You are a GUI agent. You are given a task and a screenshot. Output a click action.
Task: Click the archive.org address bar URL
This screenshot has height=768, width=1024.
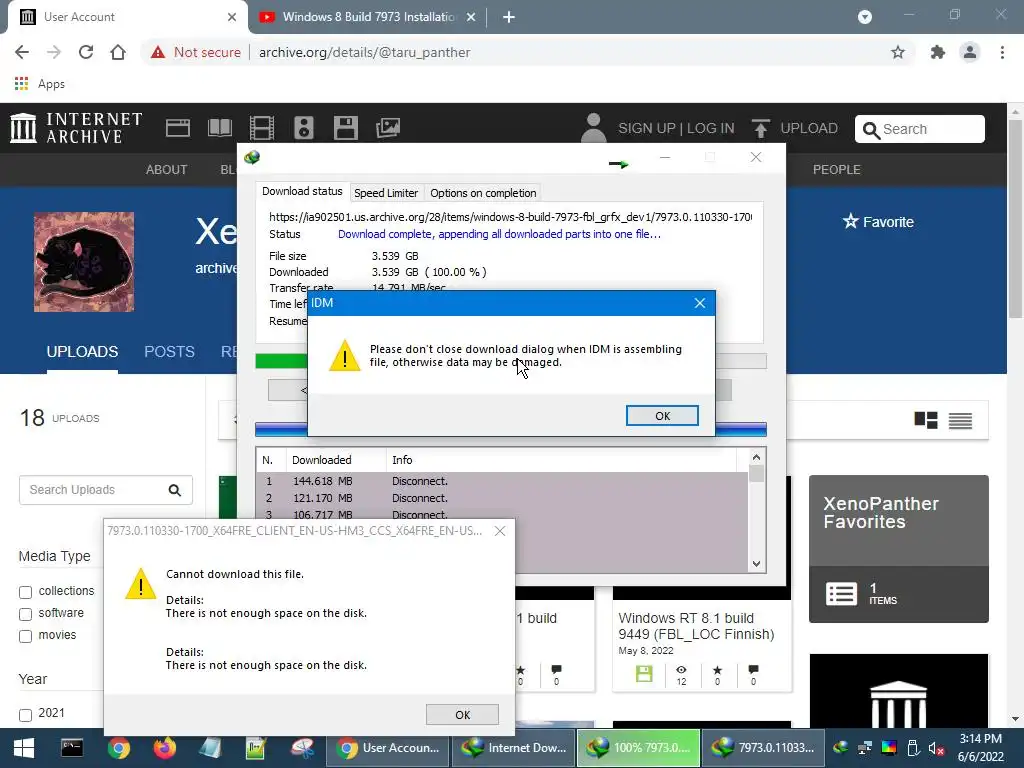pos(364,52)
